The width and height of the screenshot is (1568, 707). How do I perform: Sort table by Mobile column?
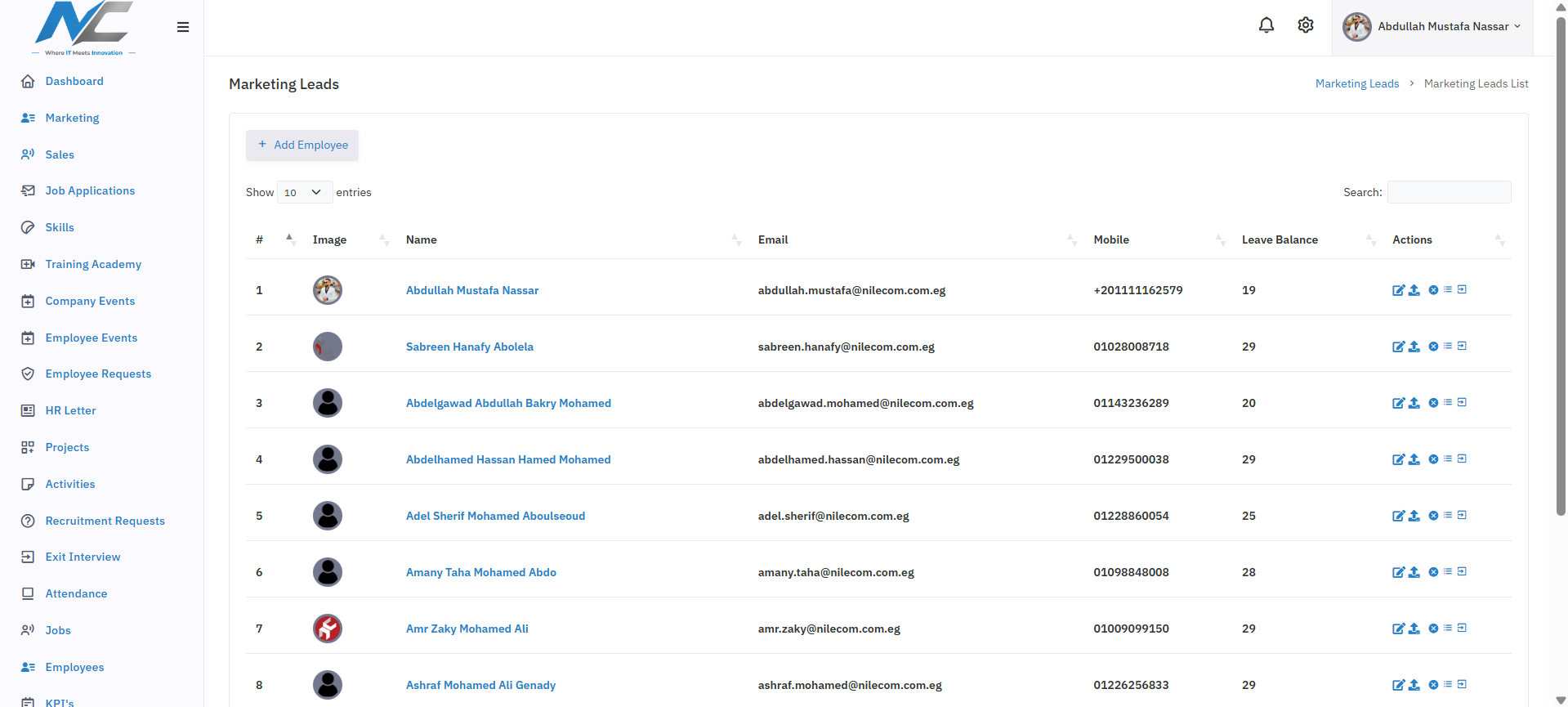tap(1159, 239)
